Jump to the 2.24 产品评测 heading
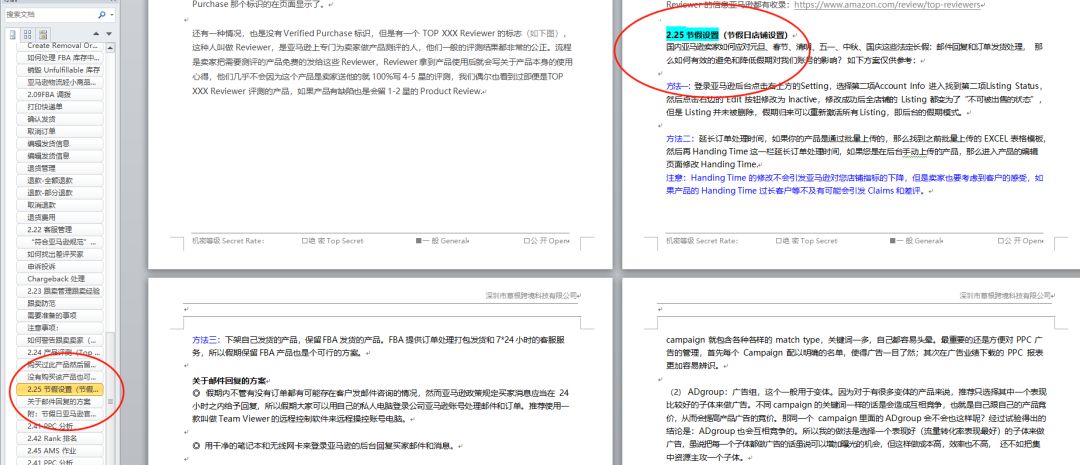This screenshot has width=1080, height=465. click(61, 353)
